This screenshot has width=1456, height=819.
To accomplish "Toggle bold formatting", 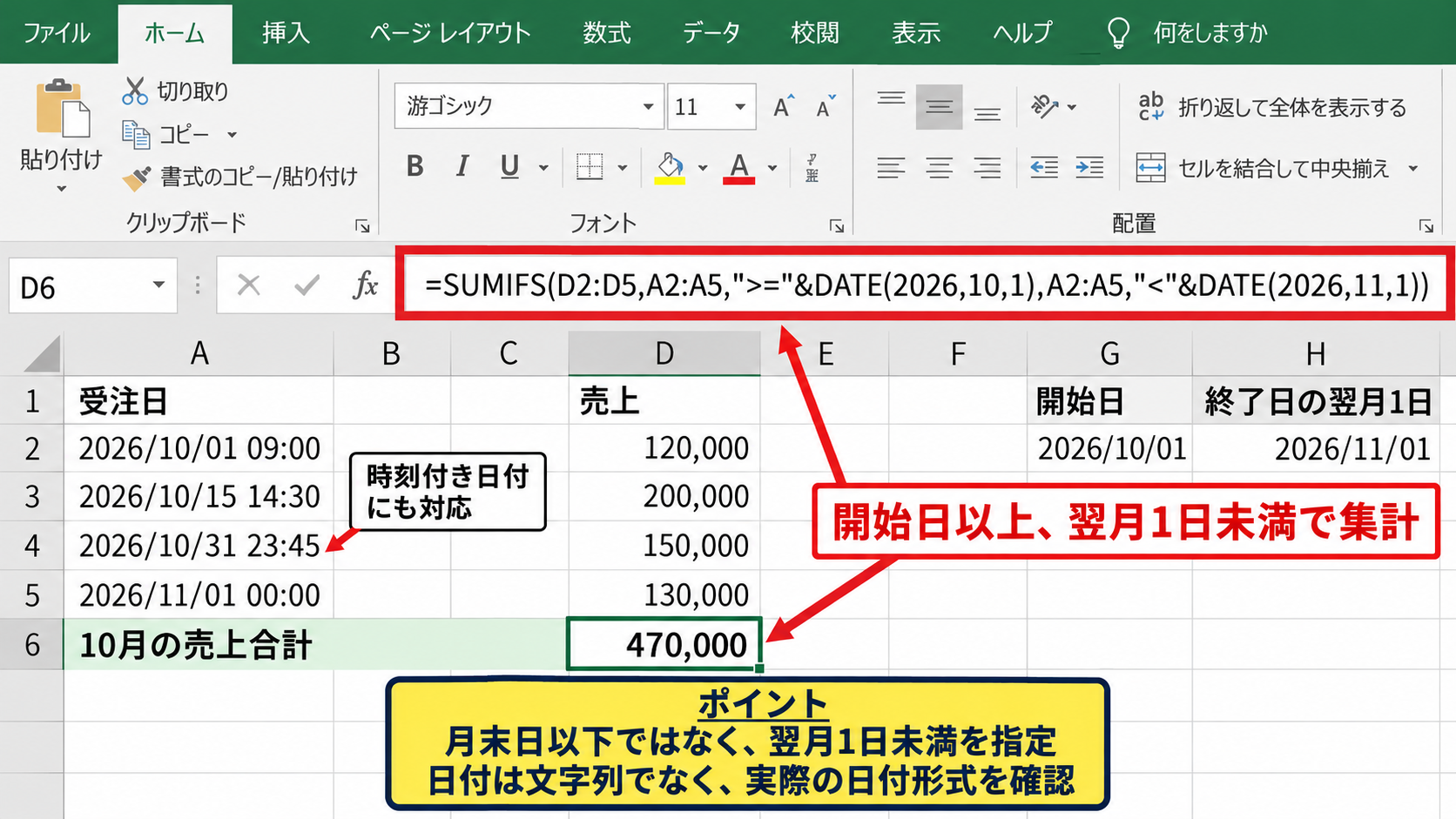I will [415, 166].
